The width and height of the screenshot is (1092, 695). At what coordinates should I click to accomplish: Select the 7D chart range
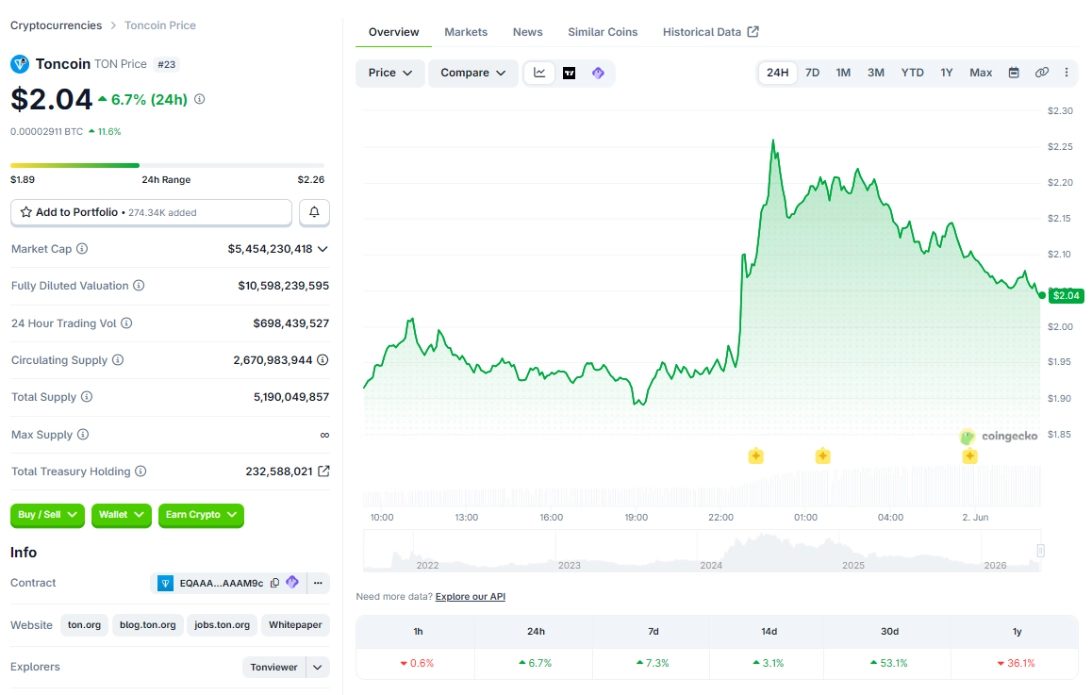812,72
